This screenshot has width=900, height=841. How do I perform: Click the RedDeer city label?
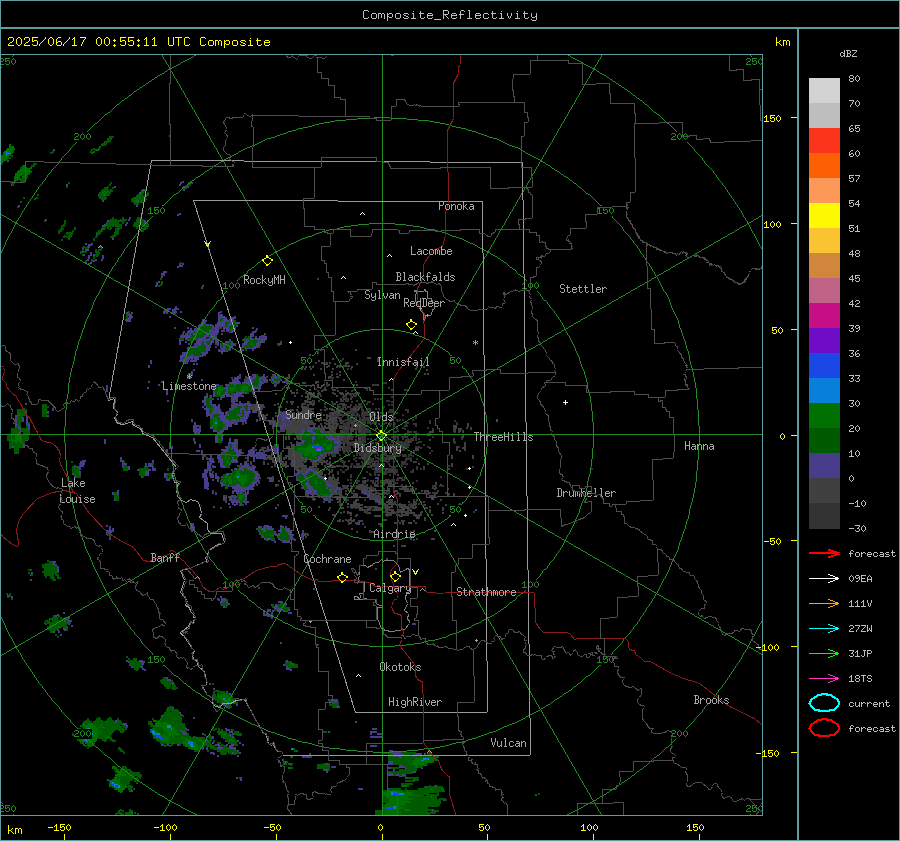(x=424, y=303)
